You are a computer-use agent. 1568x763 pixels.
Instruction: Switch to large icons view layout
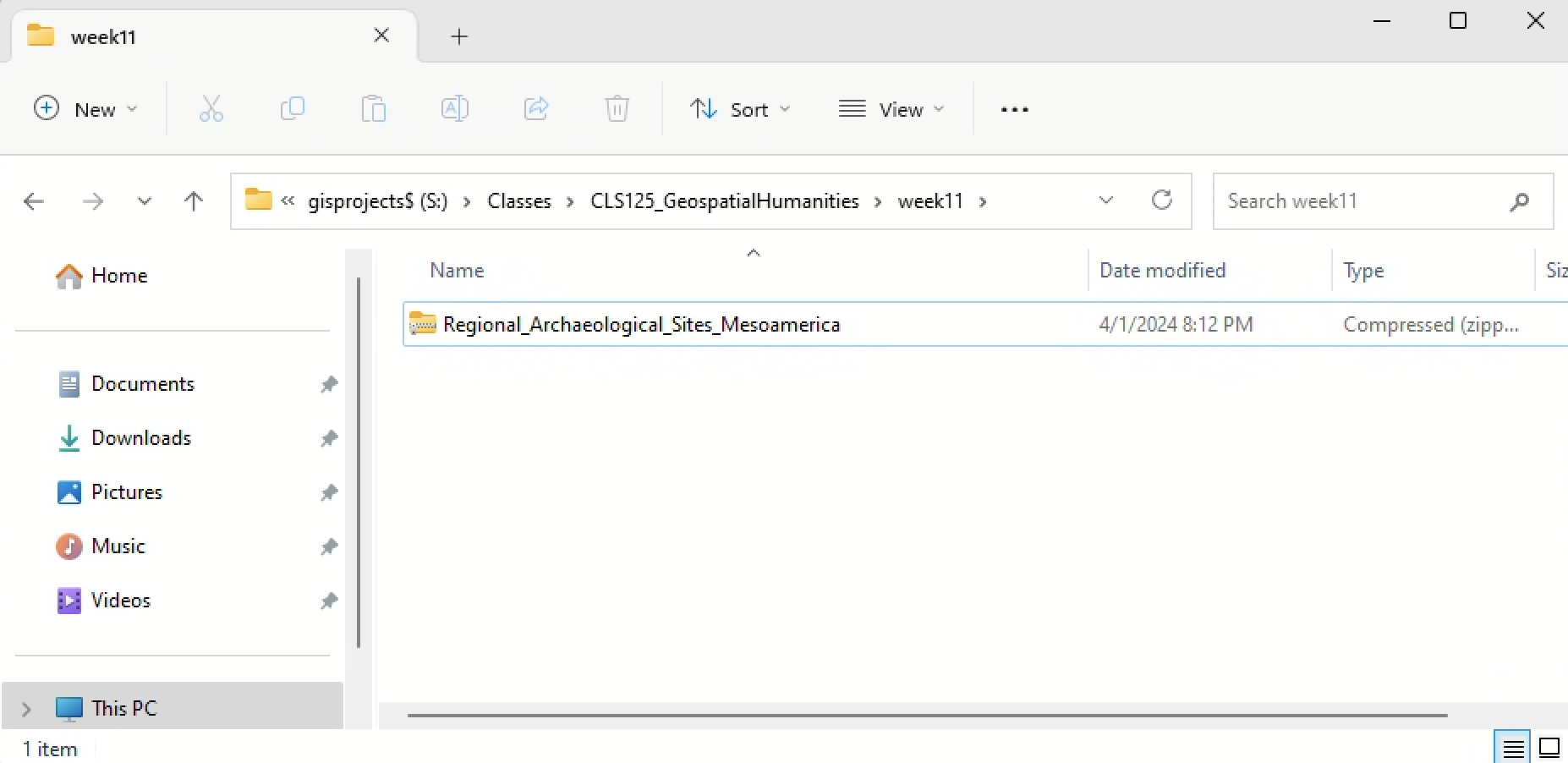pyautogui.click(x=1549, y=747)
